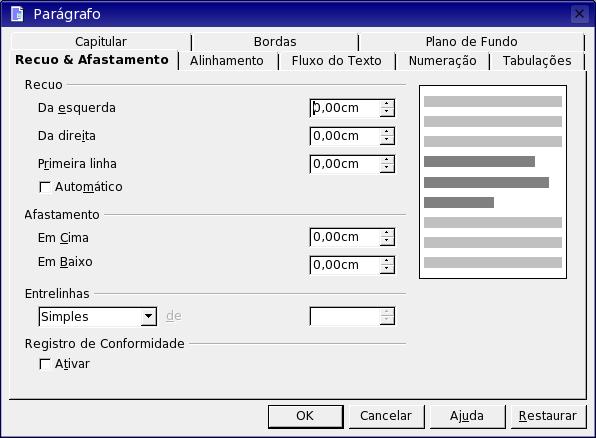The height and width of the screenshot is (438, 596).
Task: Increase the Da esquerda indent value
Action: pyautogui.click(x=387, y=104)
